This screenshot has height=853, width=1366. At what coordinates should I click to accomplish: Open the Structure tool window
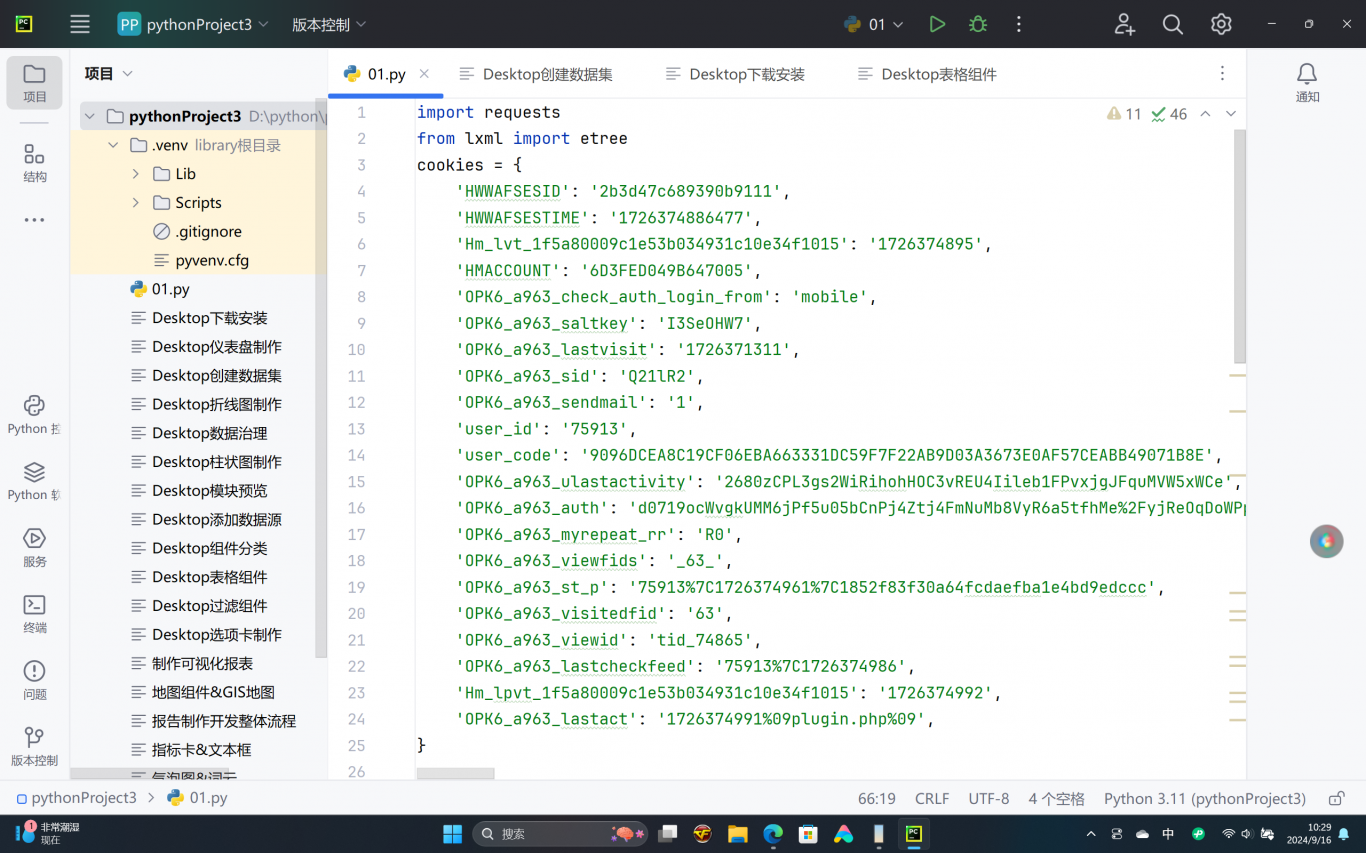pyautogui.click(x=35, y=163)
